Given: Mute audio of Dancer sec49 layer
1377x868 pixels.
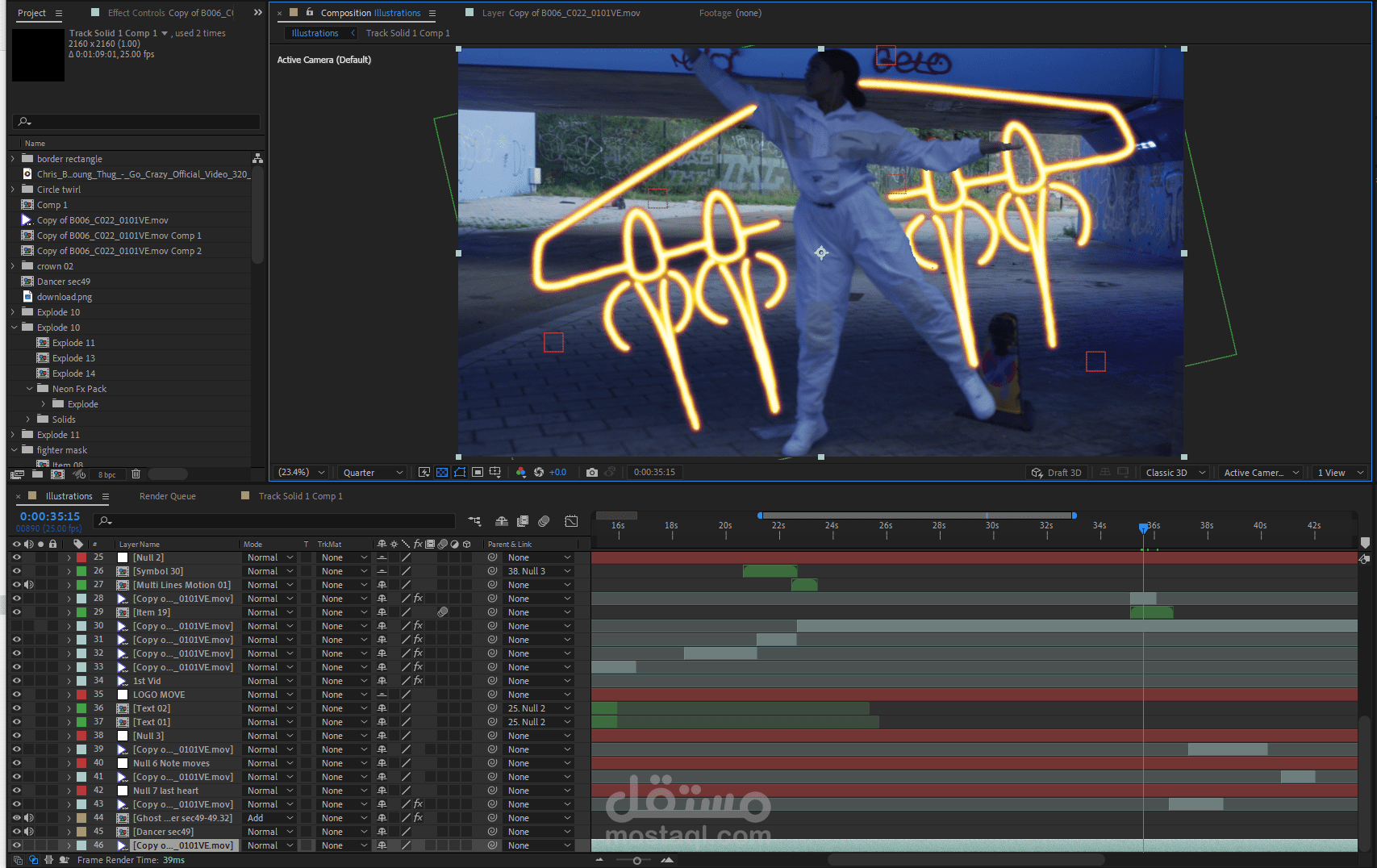Looking at the screenshot, I should click(29, 832).
